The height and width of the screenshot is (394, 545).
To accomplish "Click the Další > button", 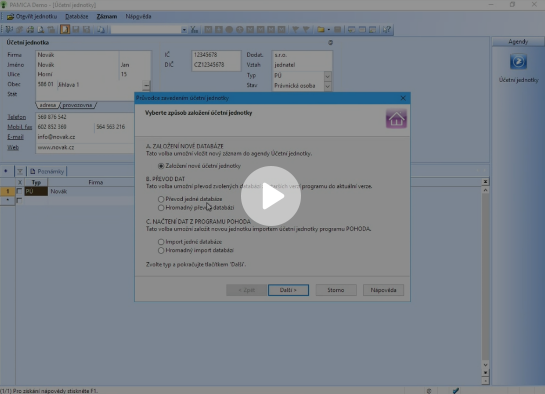I will tap(288, 290).
